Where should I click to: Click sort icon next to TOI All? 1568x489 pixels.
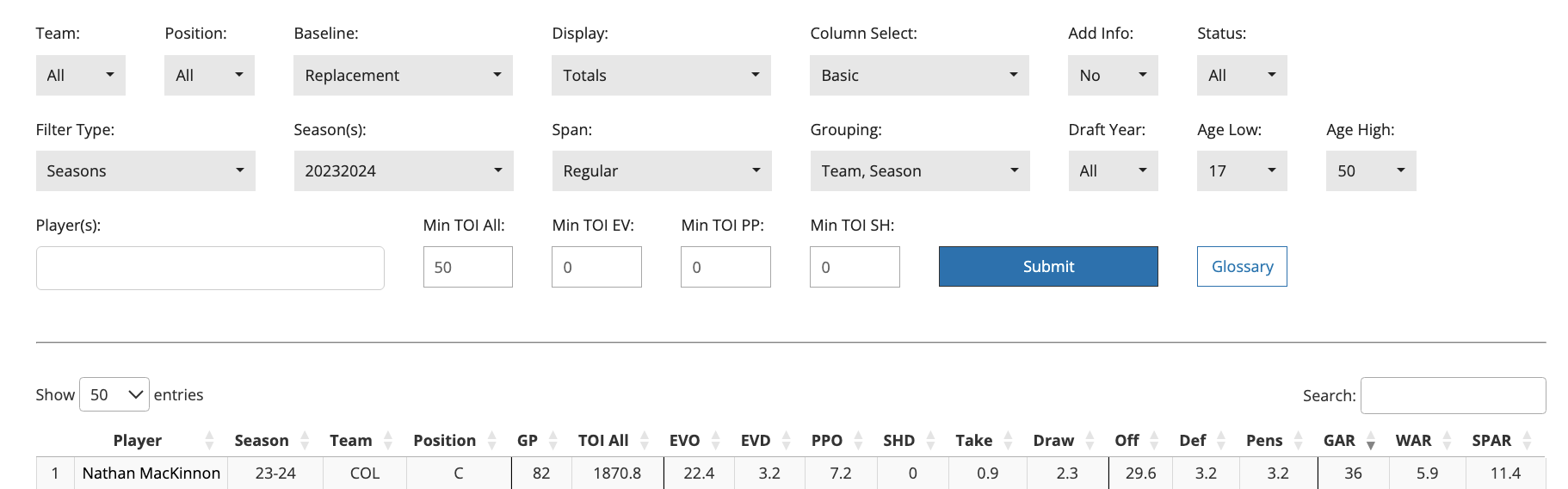[644, 441]
